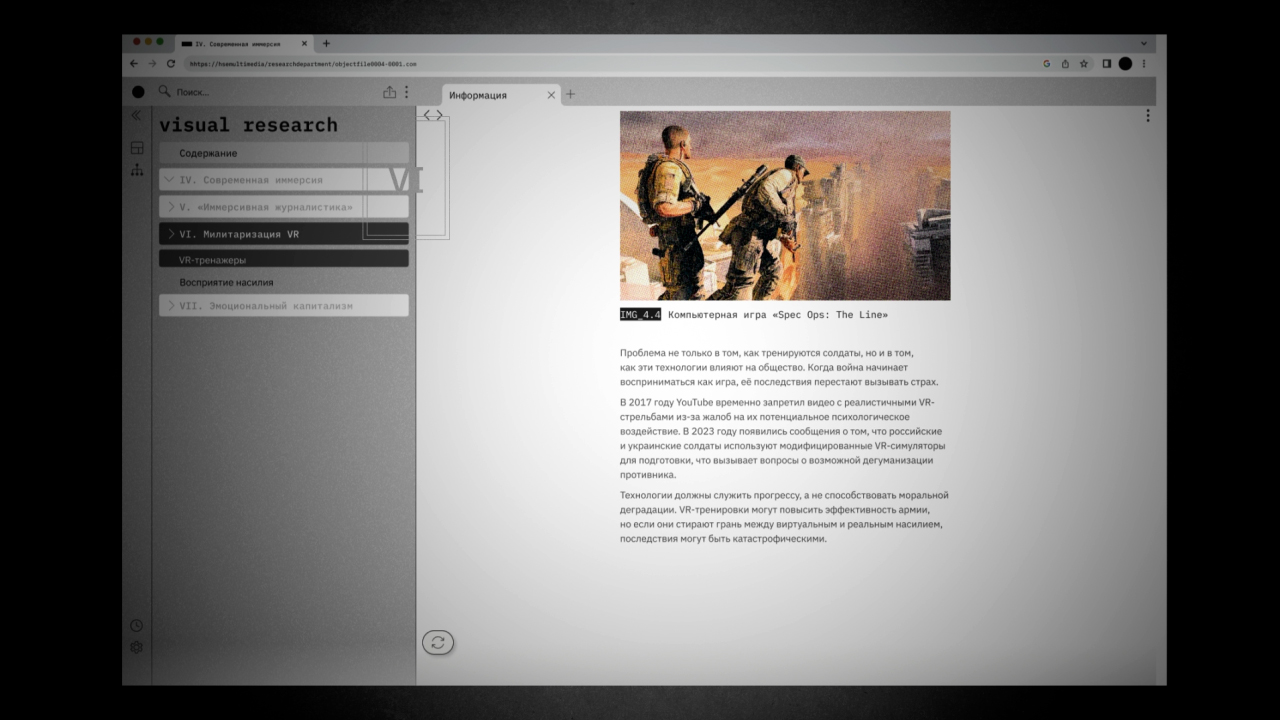Toggle the browser side panel icon
This screenshot has width=1280, height=720.
click(x=1107, y=64)
